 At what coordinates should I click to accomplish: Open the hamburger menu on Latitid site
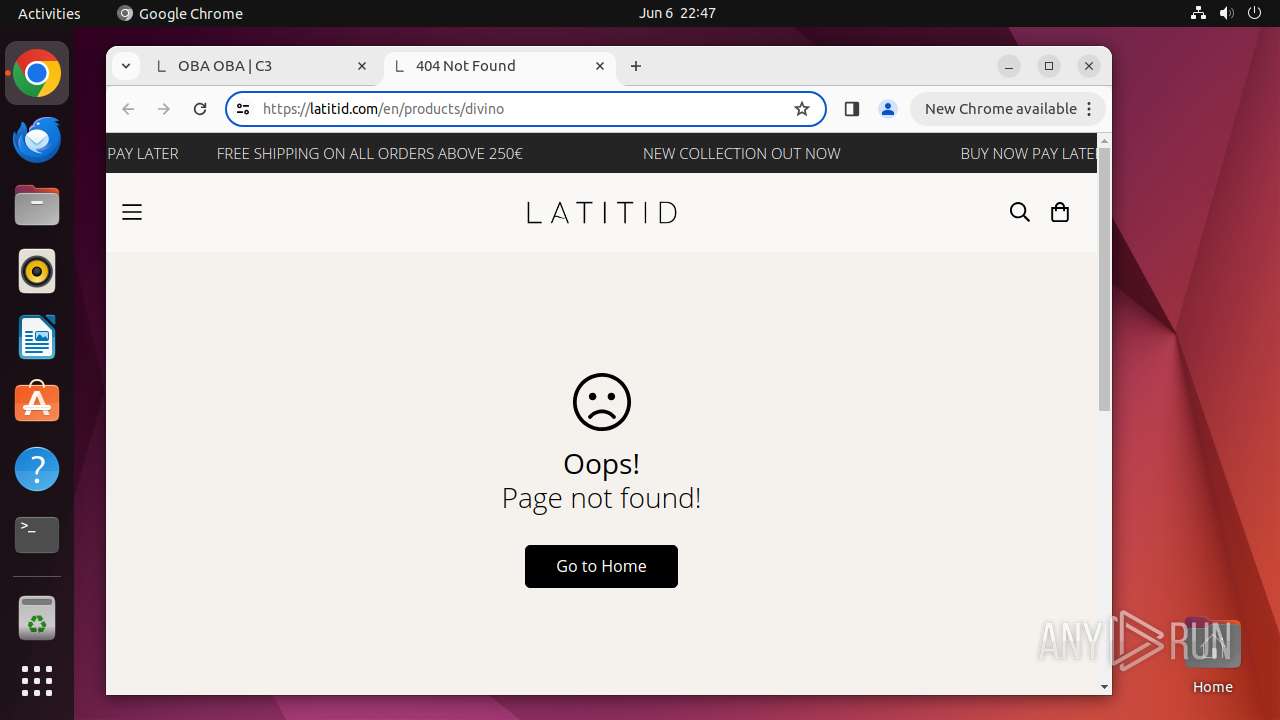(x=132, y=212)
